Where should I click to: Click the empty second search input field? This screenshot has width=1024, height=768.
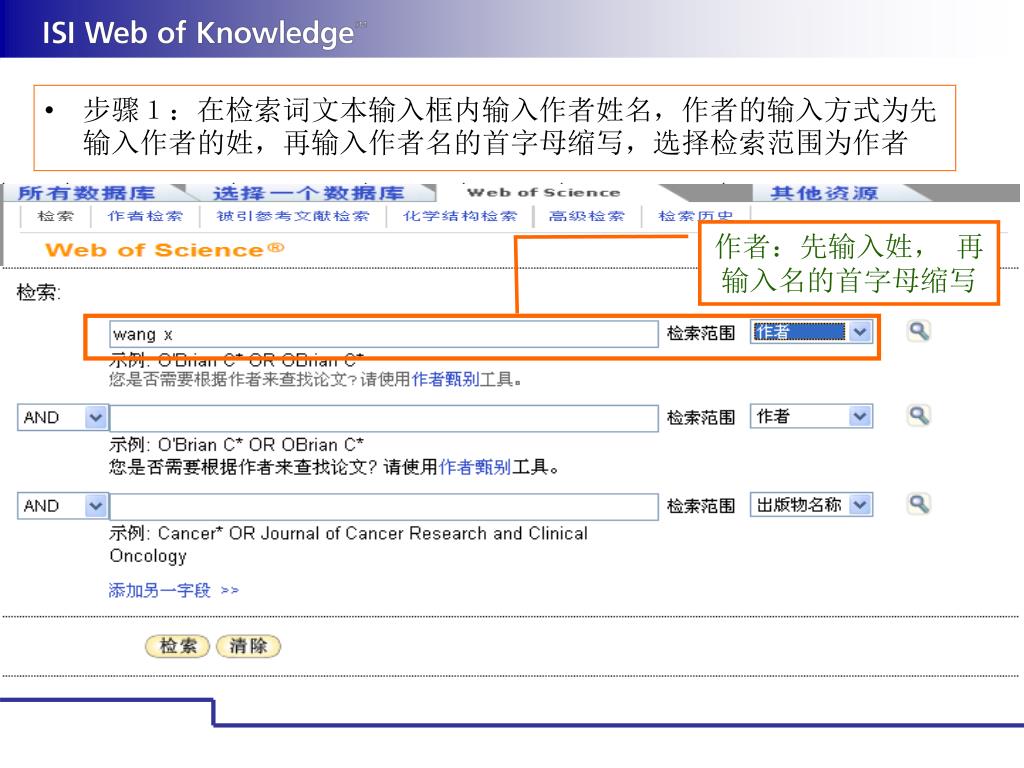click(384, 418)
